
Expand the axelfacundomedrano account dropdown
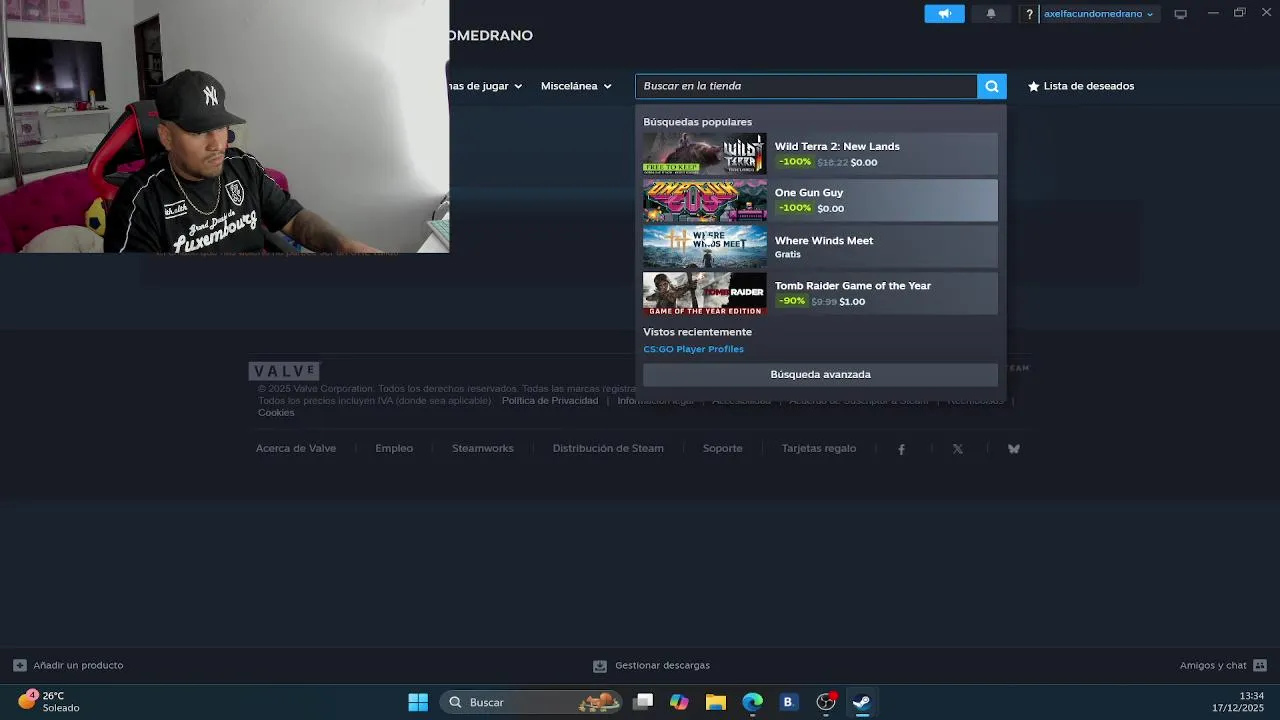tap(1098, 14)
